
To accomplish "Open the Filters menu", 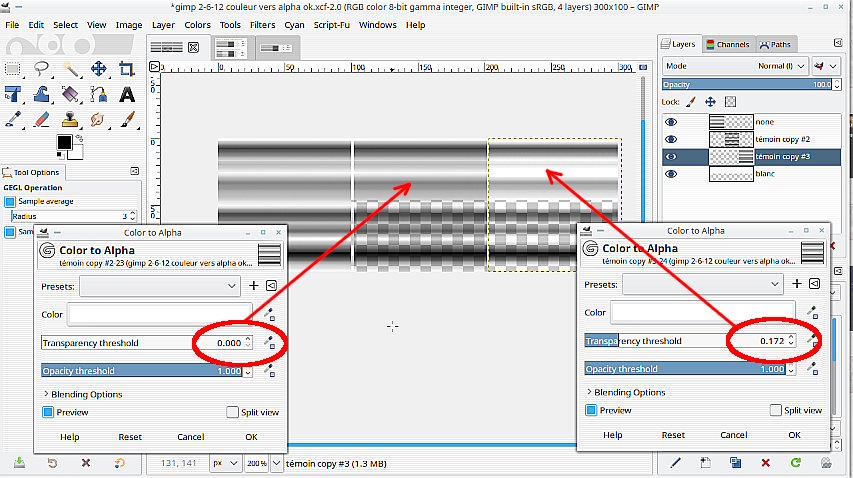I will tap(262, 25).
